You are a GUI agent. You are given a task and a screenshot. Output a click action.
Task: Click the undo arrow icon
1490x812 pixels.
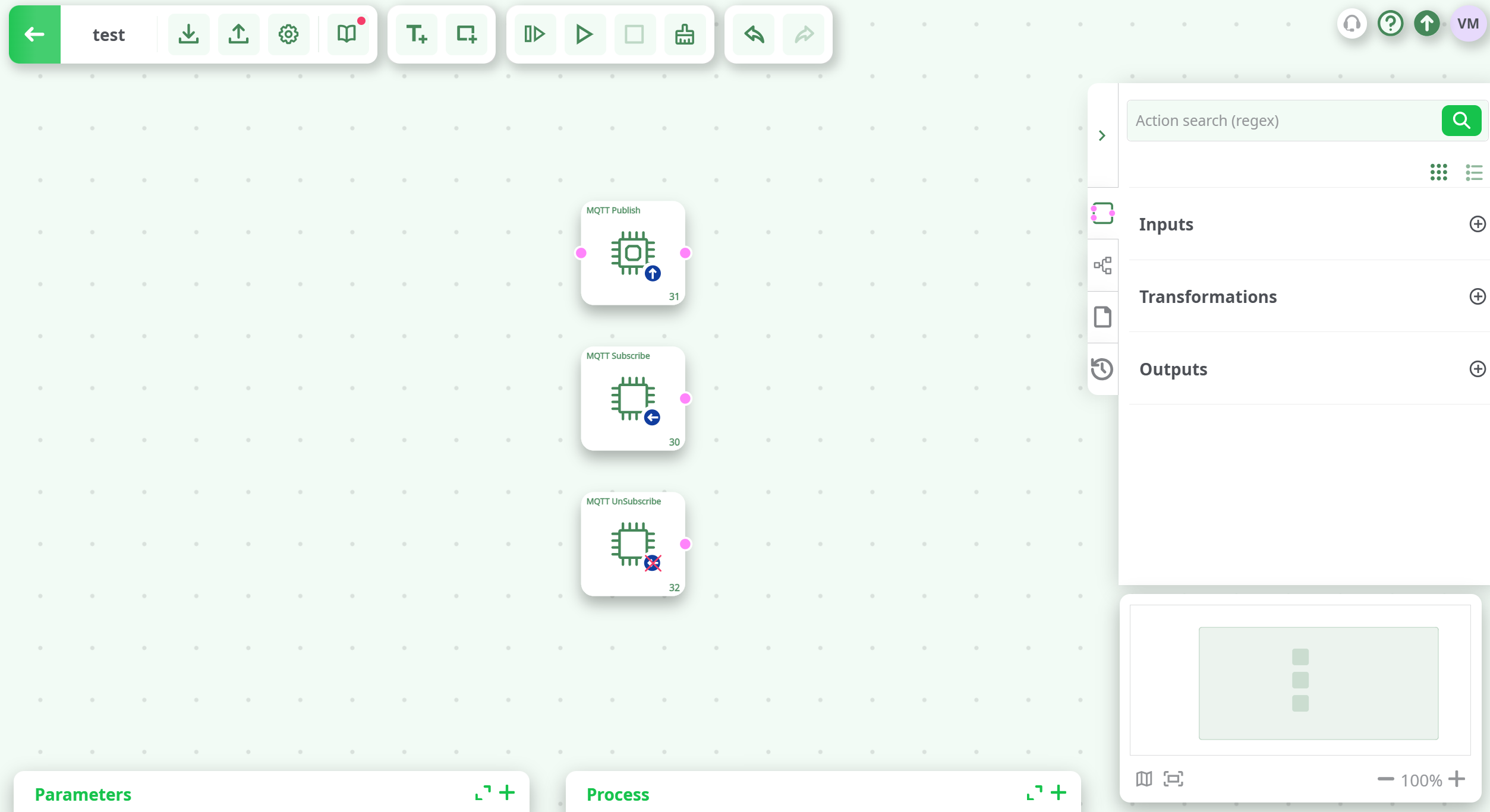(x=754, y=34)
